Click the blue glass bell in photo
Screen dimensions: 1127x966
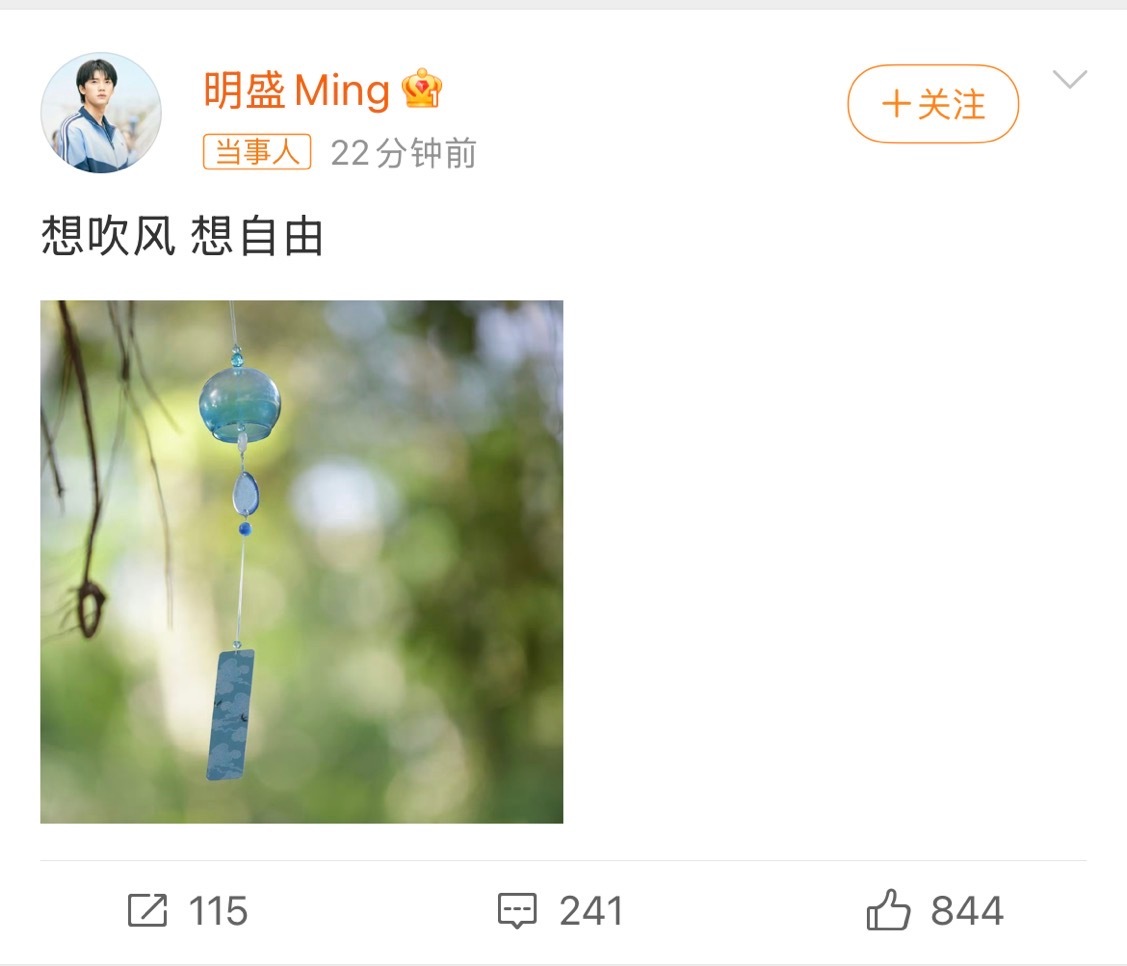pos(239,403)
